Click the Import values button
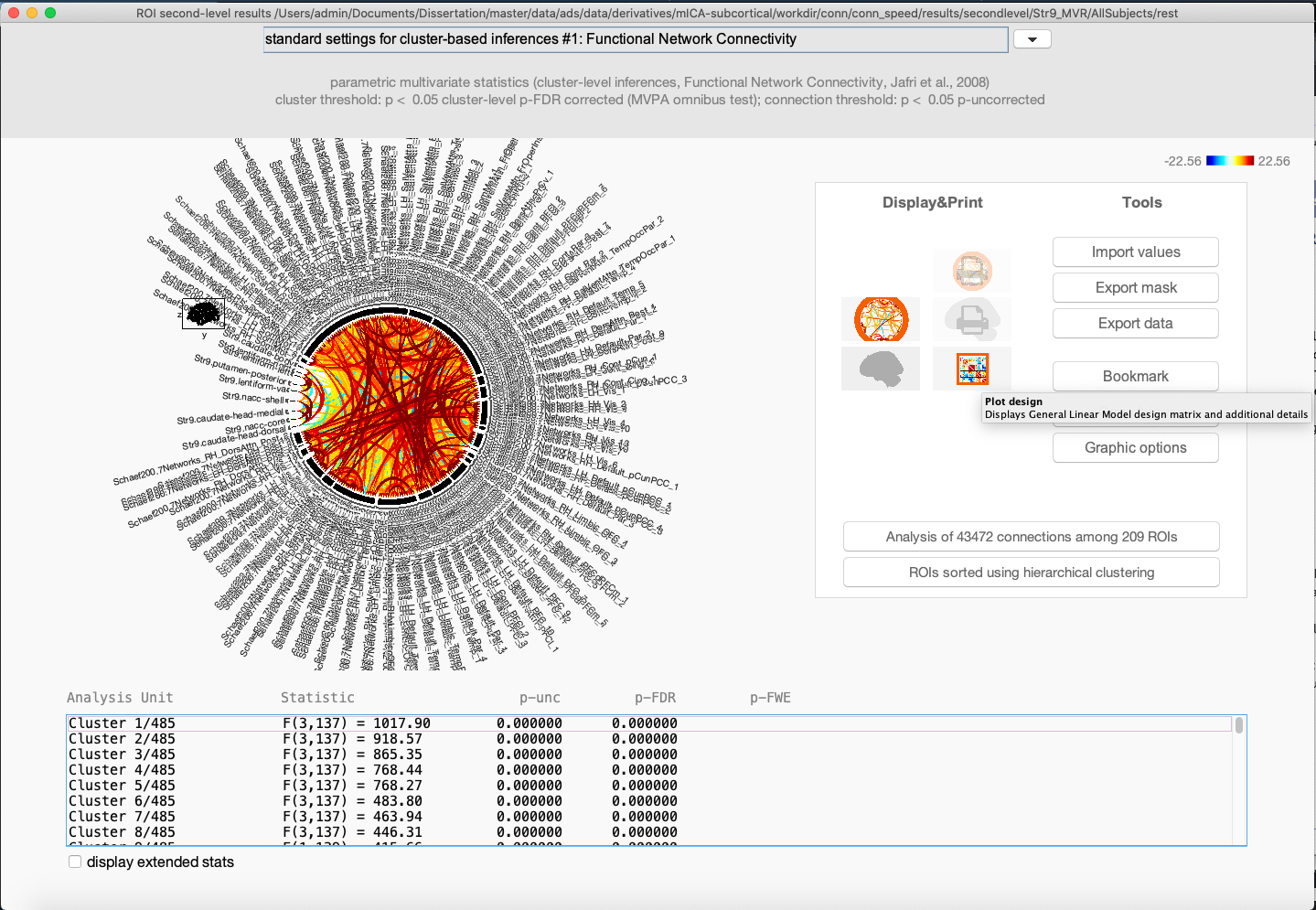Screen dimensions: 1316x910 (1135, 252)
